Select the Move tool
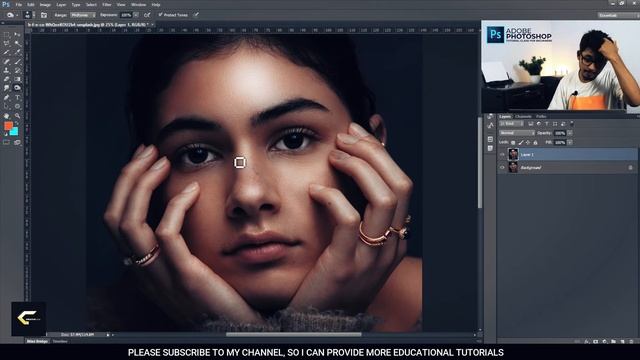 pos(18,35)
